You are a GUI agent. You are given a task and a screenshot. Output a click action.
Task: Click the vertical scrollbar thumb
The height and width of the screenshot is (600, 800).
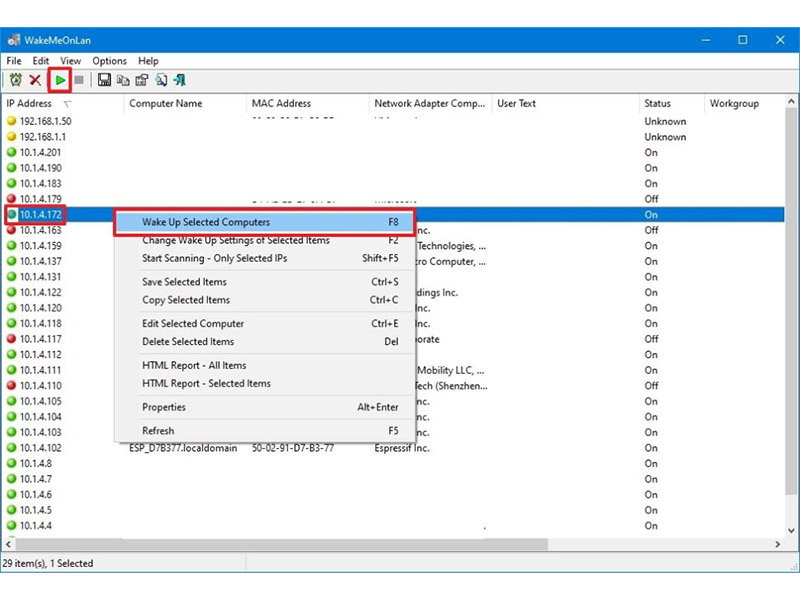(x=791, y=301)
